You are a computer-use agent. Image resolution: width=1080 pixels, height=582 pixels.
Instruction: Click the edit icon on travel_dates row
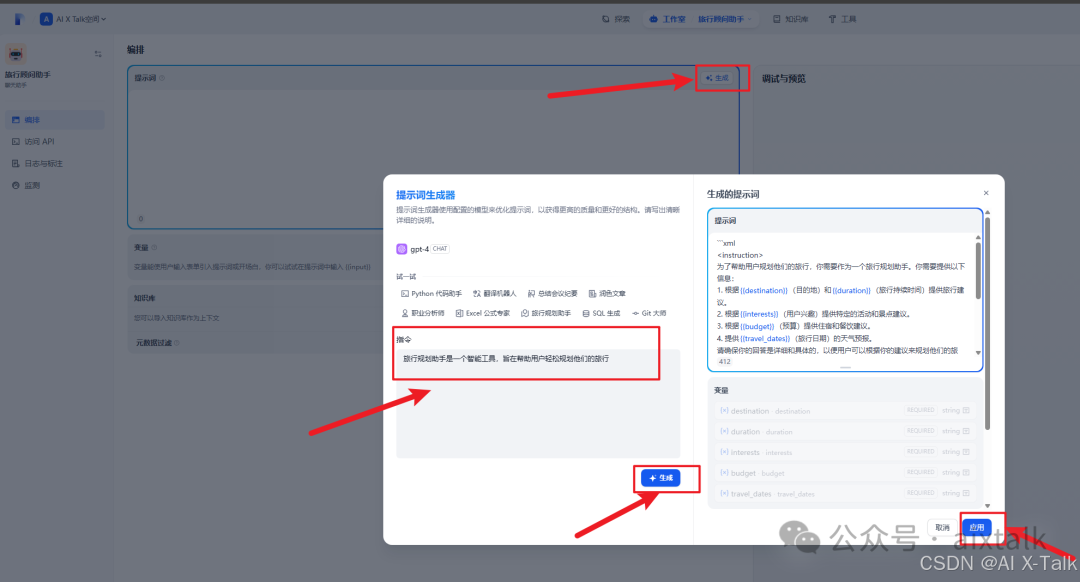pyautogui.click(x=966, y=493)
